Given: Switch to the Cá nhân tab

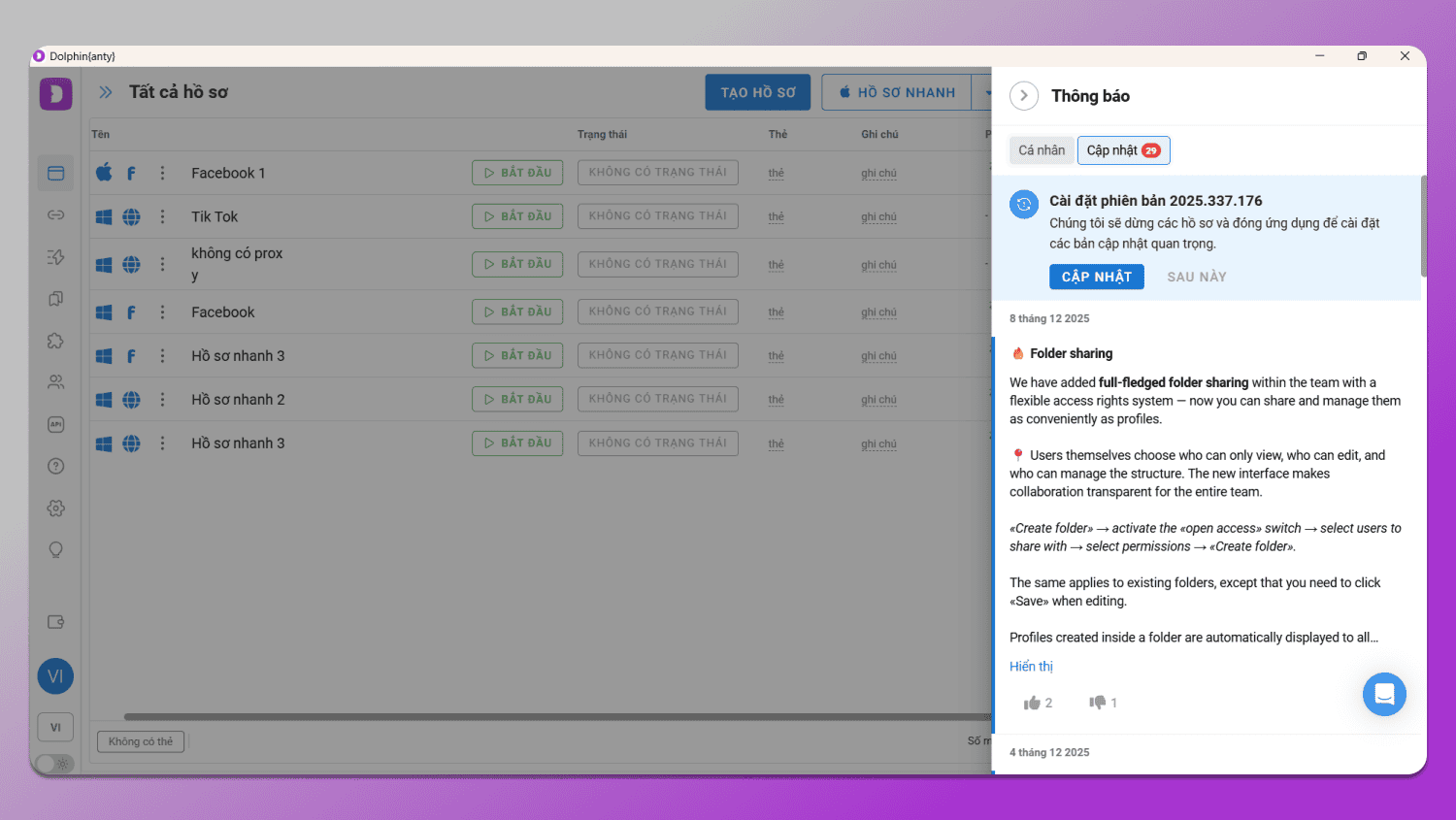Looking at the screenshot, I should pos(1042,150).
